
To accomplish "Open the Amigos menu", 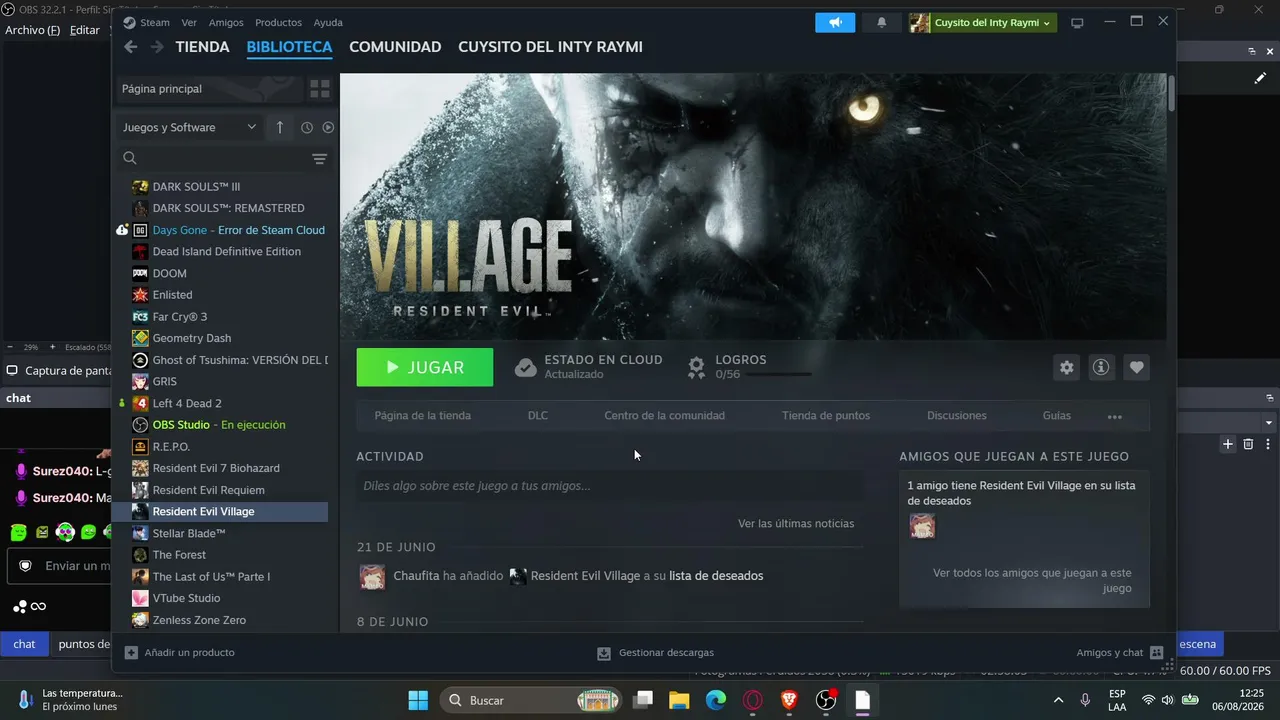I will pos(226,22).
